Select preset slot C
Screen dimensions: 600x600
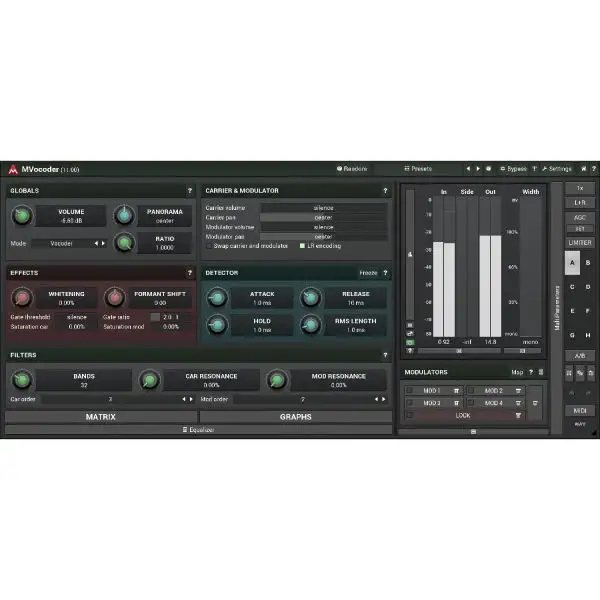[572, 287]
